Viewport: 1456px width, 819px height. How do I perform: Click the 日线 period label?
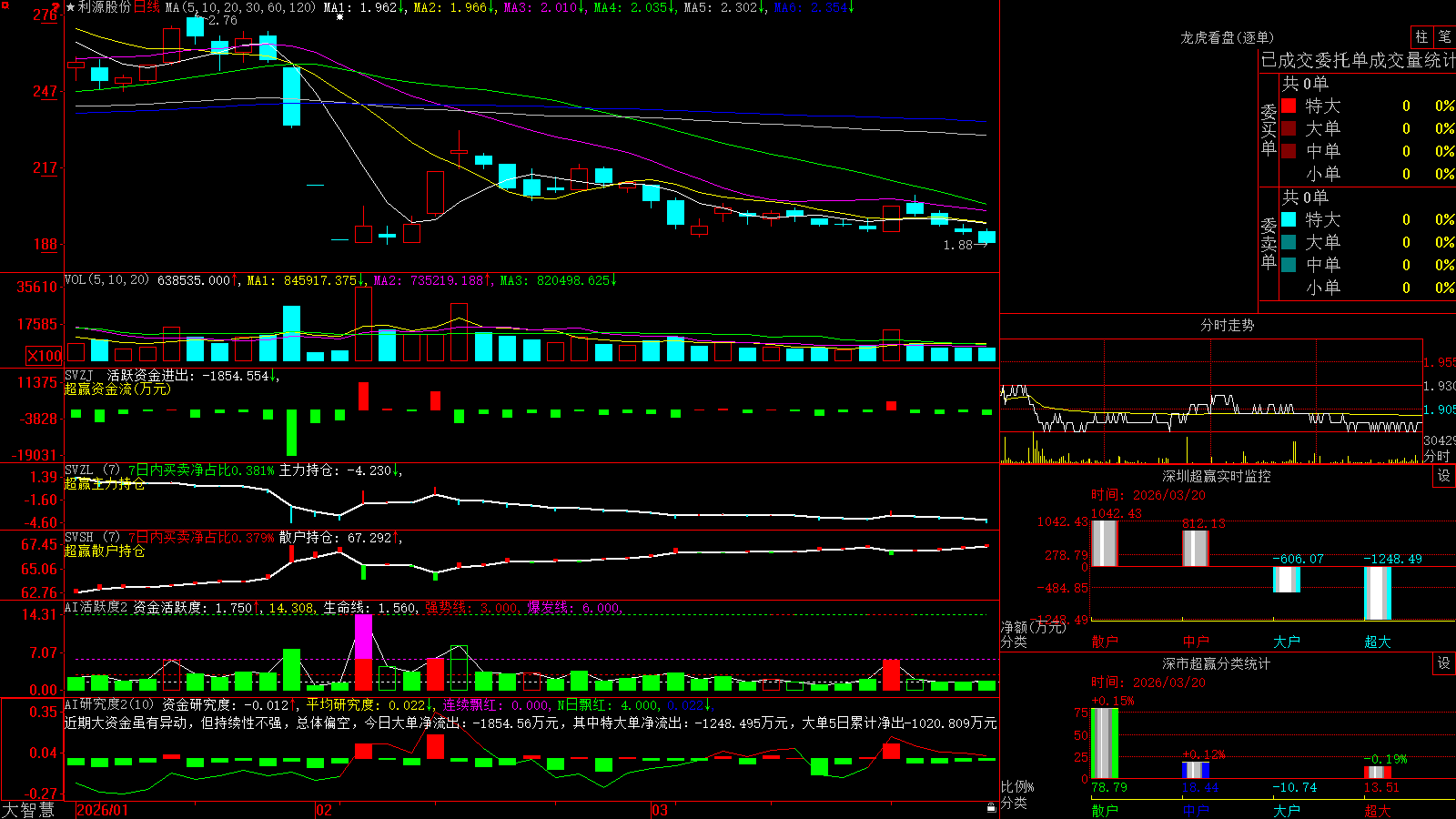147,7
